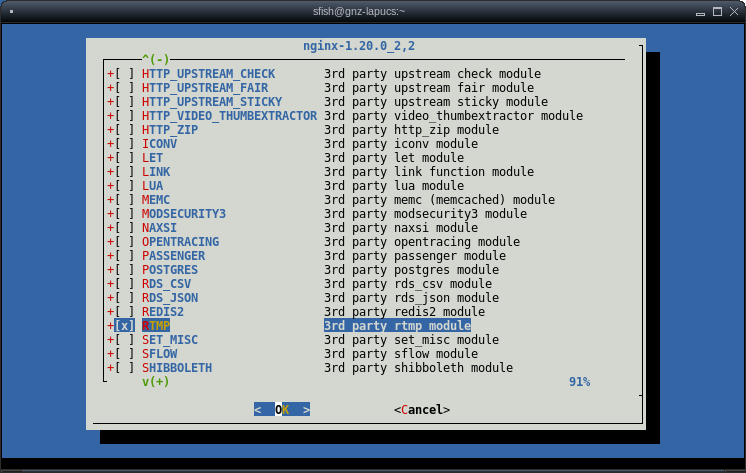This screenshot has width=746, height=473.
Task: Toggle the HTTP_UPSTREAM_FAIR checkbox
Action: [124, 88]
